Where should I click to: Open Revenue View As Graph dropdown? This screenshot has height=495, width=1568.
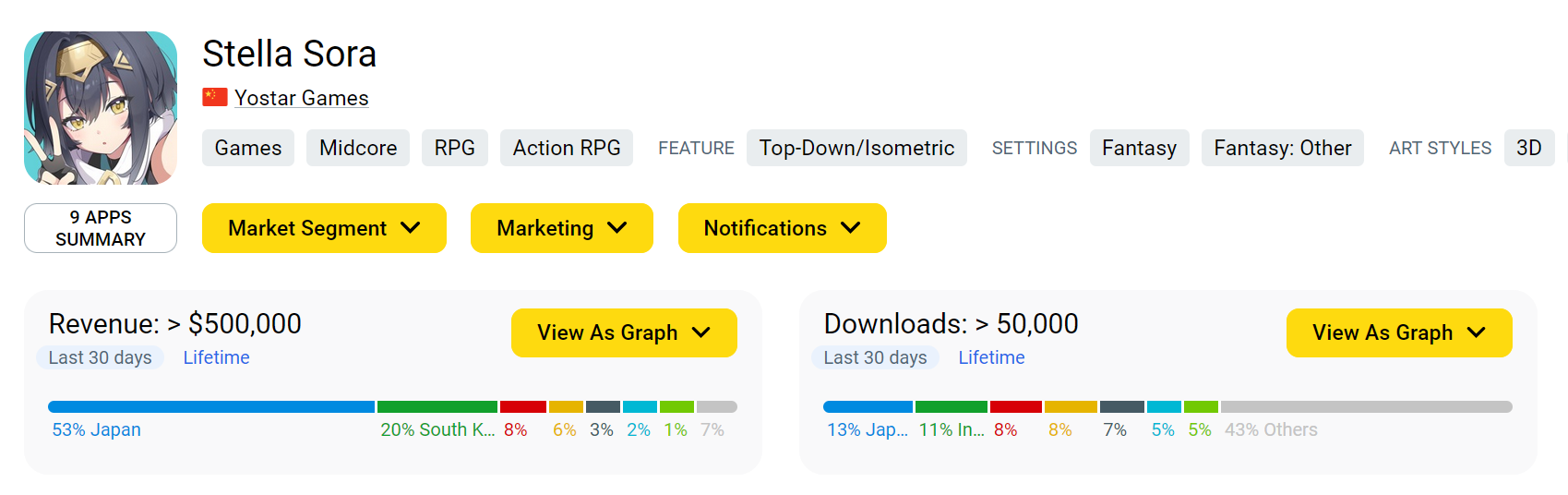click(x=624, y=332)
